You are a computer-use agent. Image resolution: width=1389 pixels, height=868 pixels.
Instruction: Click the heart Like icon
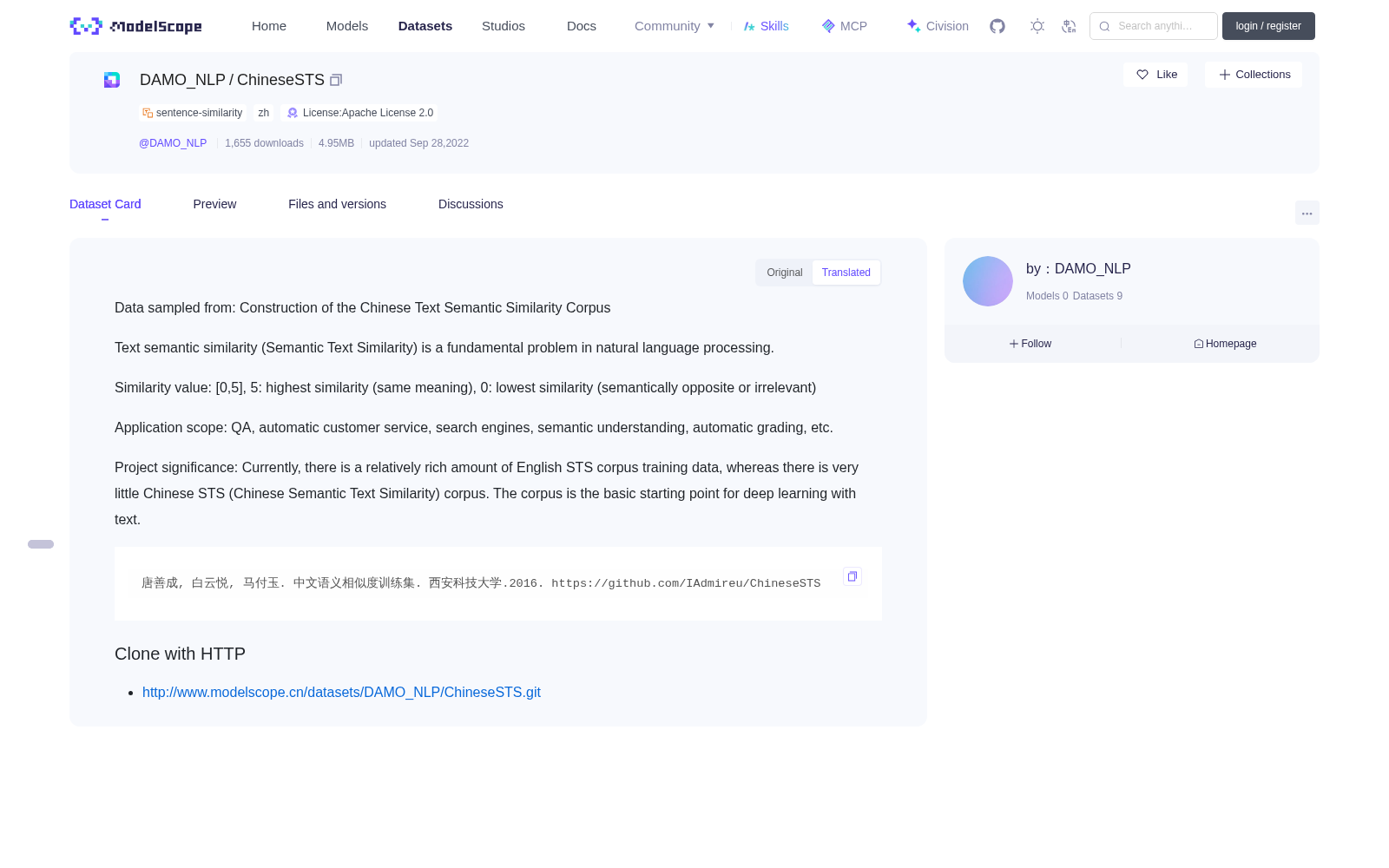(x=1142, y=75)
